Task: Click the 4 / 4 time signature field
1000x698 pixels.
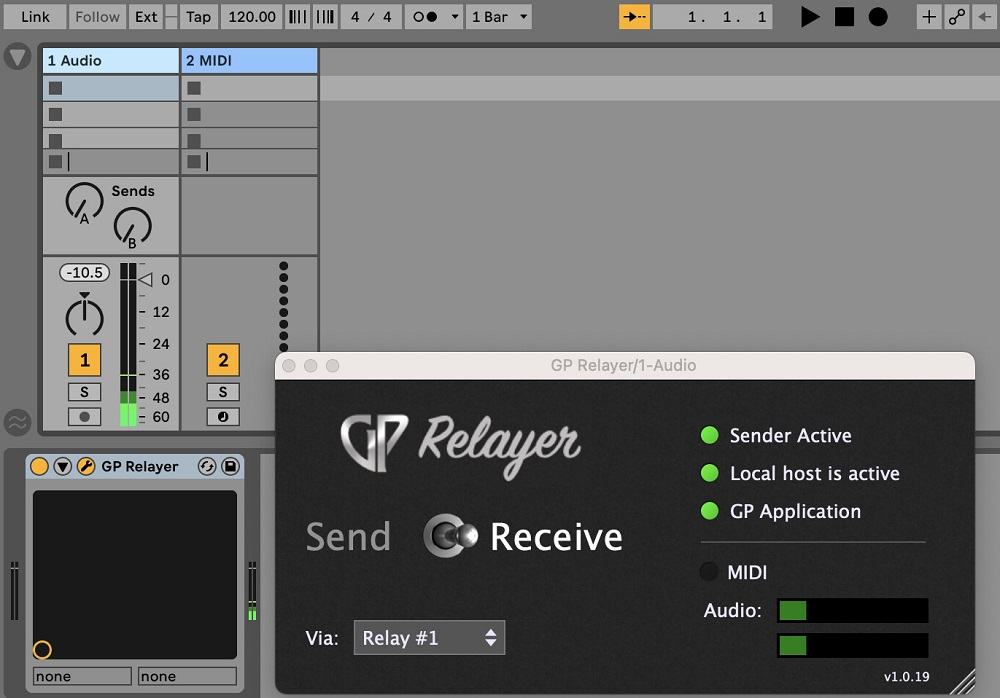Action: [371, 17]
